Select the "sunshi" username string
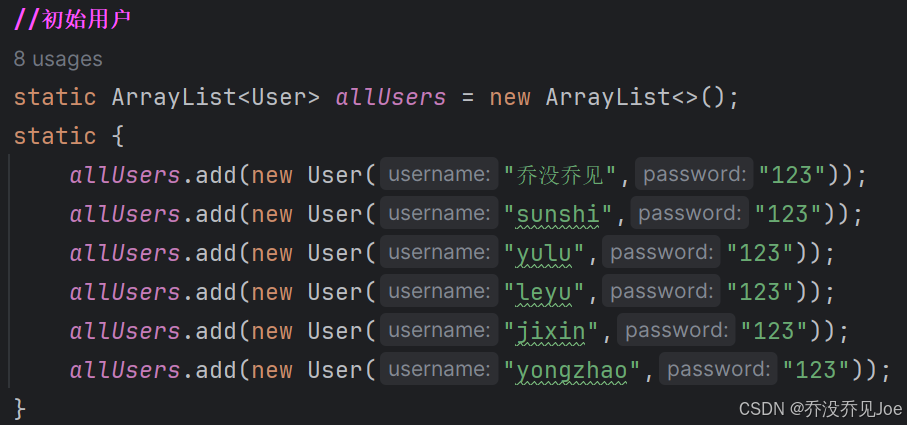907x425 pixels. point(558,214)
